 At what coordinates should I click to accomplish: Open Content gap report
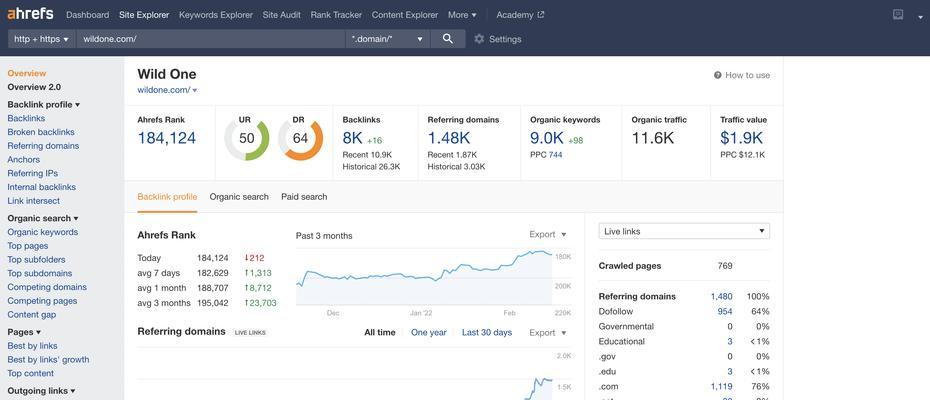click(32, 315)
